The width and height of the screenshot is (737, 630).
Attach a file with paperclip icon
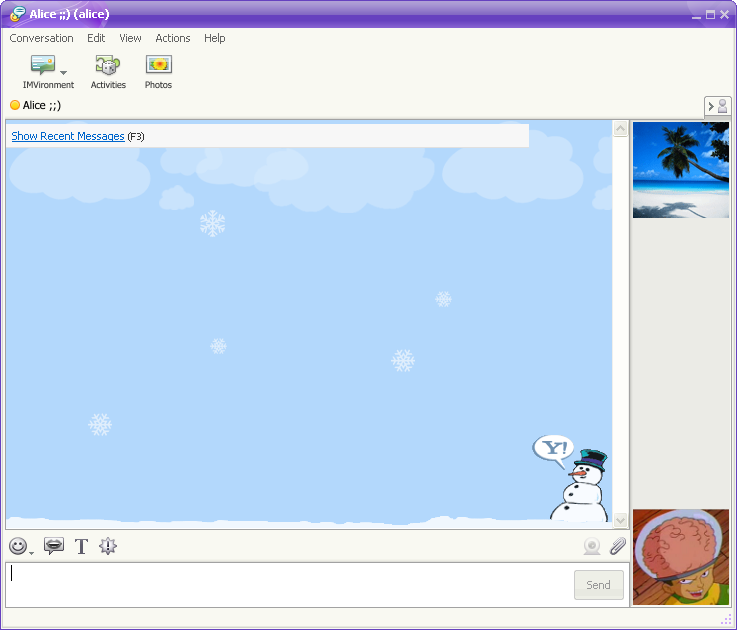(618, 546)
